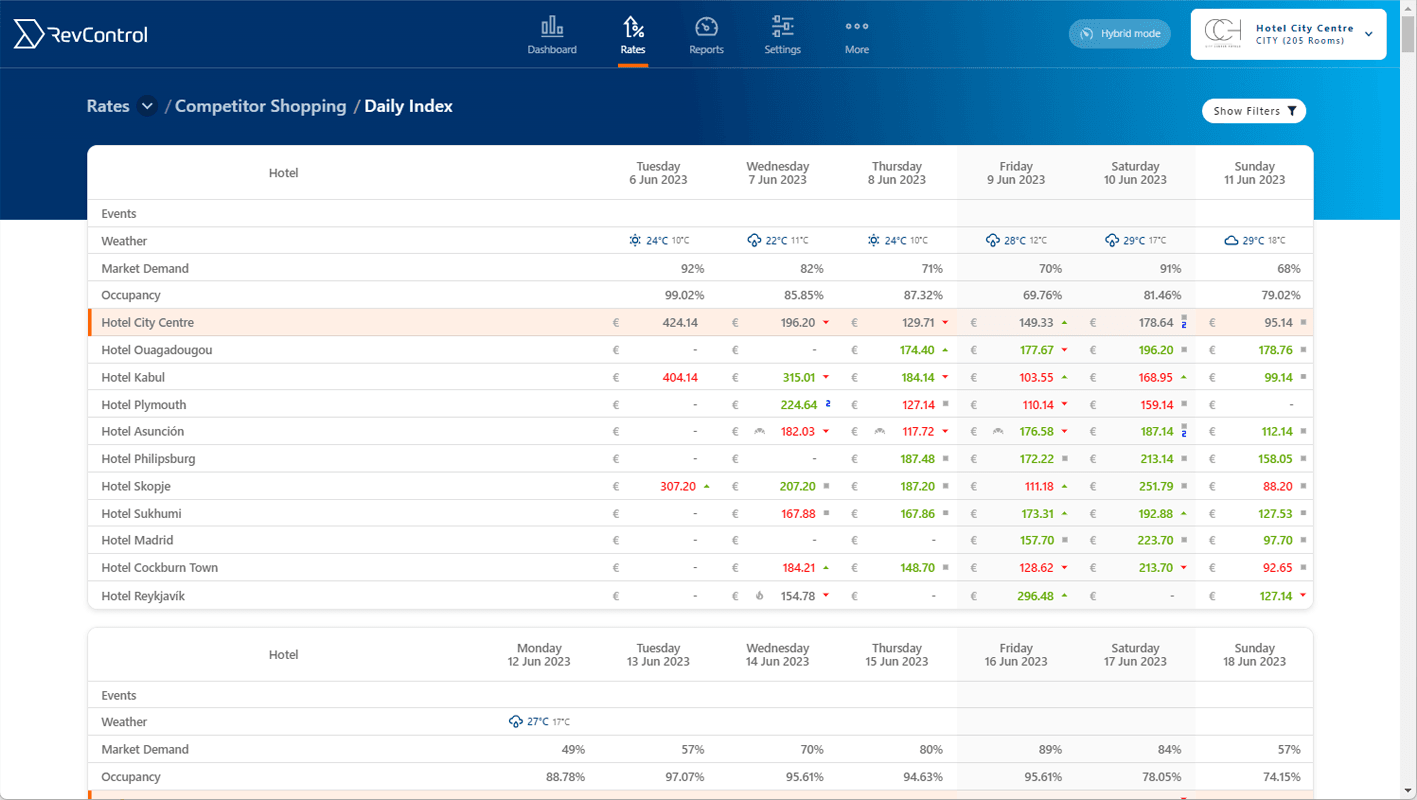The height and width of the screenshot is (800, 1417).
Task: Click the Reports speedometer icon
Action: (705, 27)
